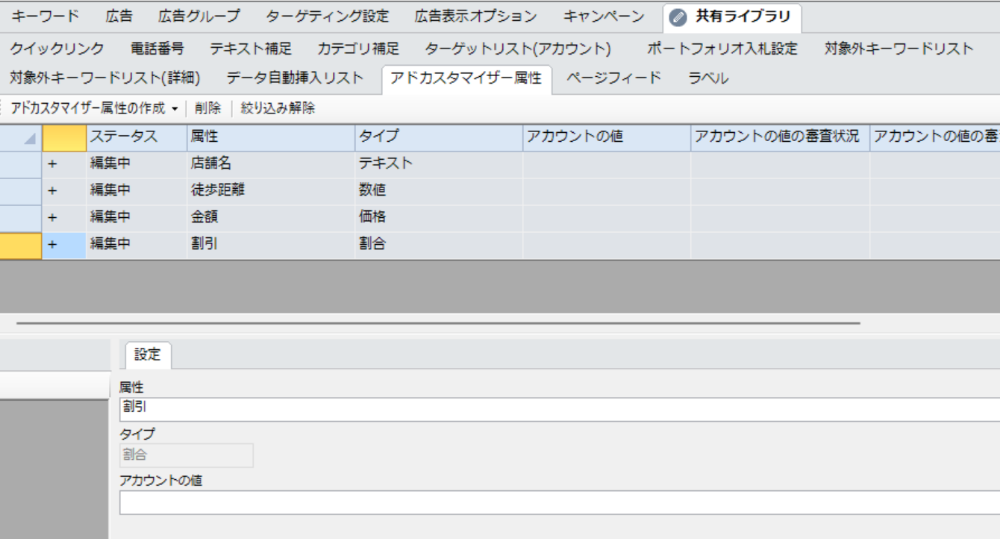Open キャンペーン tab
Image resolution: width=1000 pixels, height=539 pixels.
(603, 17)
